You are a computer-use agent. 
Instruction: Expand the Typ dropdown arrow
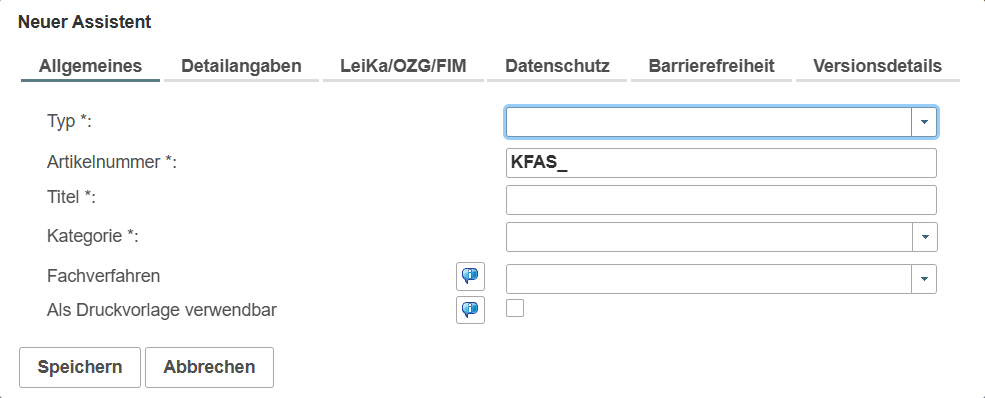(924, 122)
